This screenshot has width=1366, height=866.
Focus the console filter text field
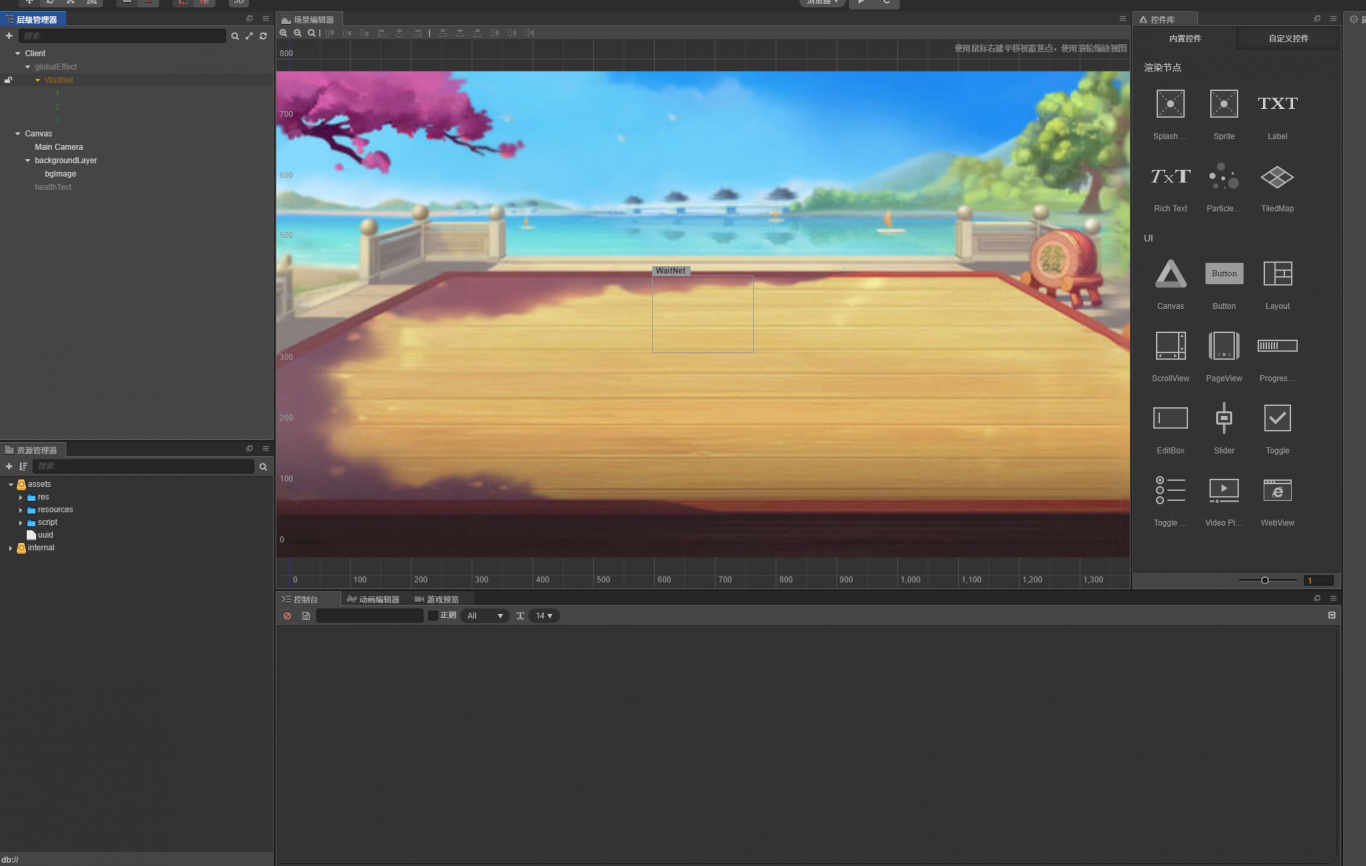pos(370,616)
